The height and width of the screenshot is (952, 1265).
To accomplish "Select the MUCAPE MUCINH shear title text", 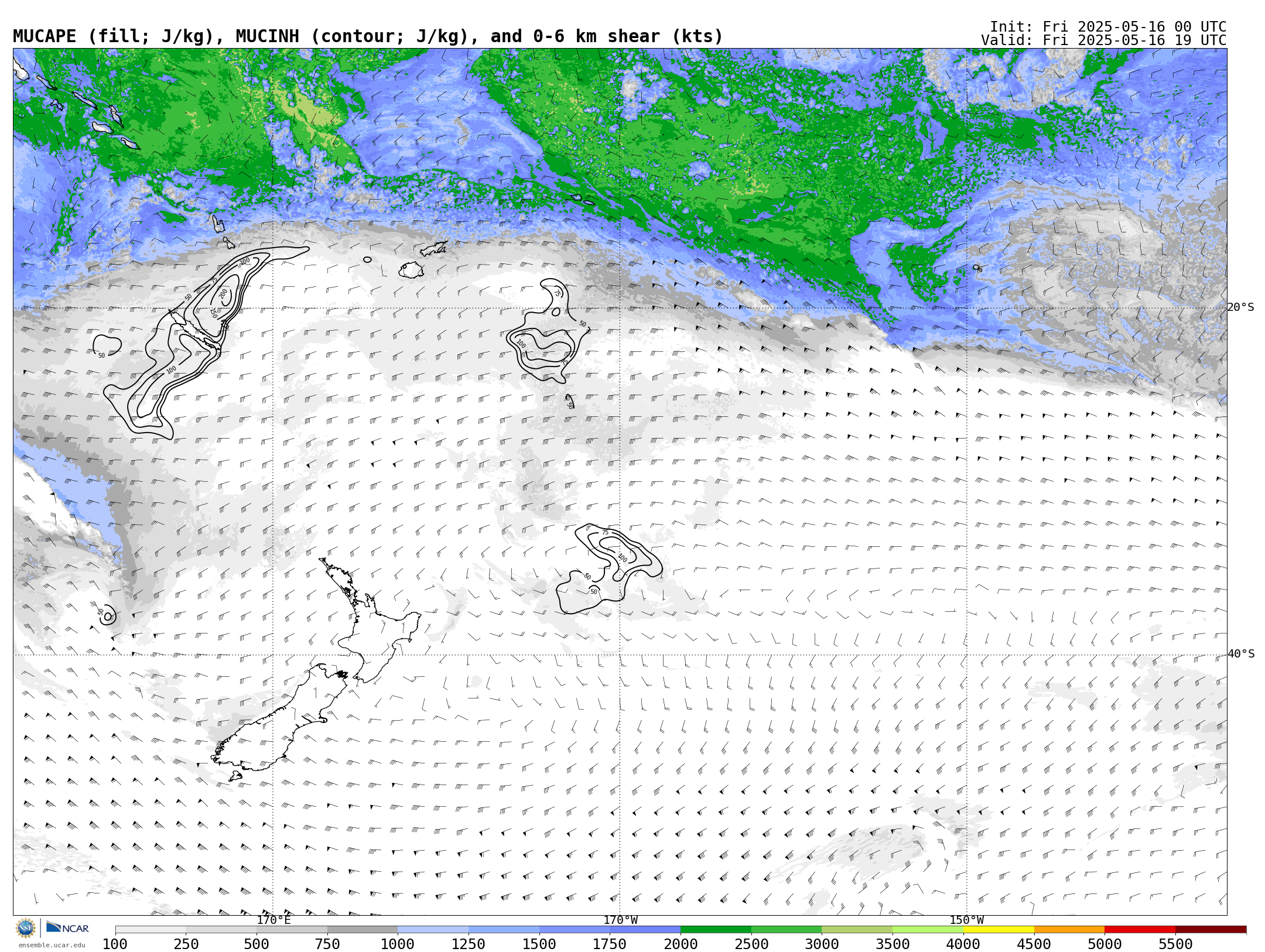I will (368, 36).
